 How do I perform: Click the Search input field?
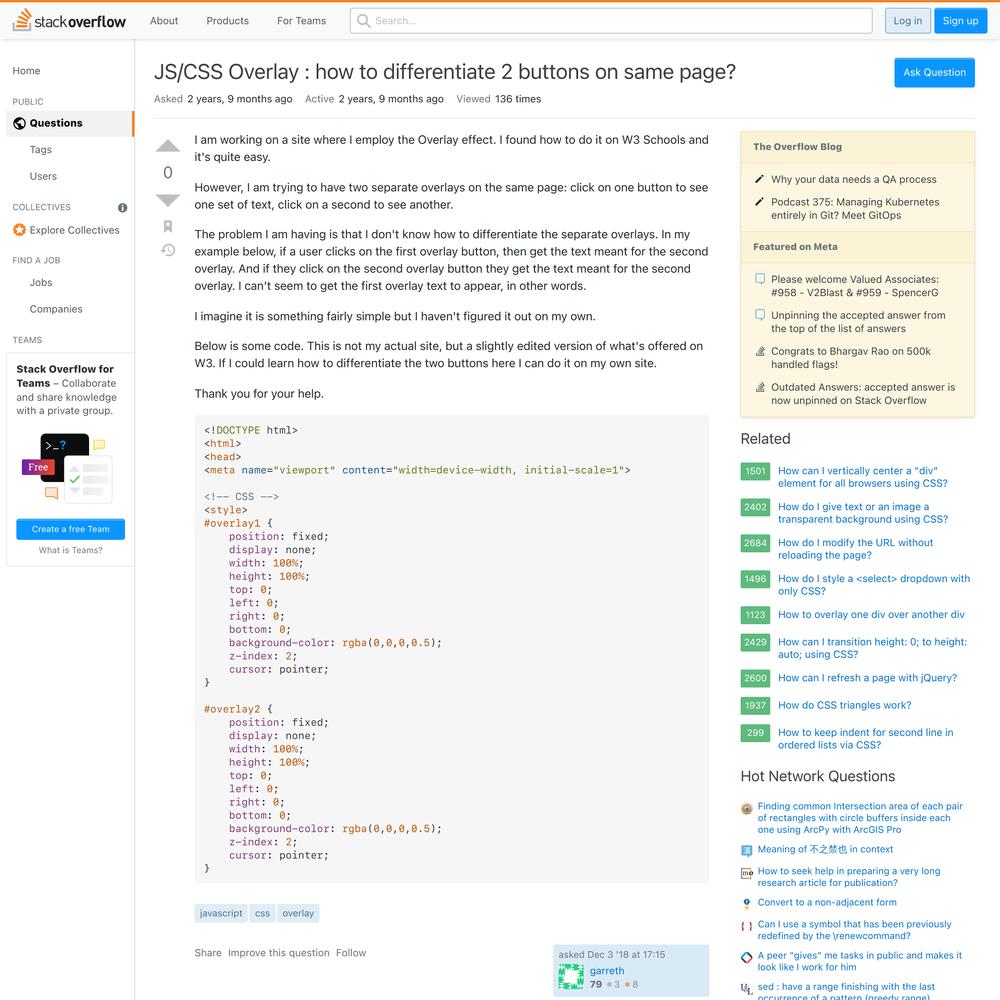[x=611, y=21]
